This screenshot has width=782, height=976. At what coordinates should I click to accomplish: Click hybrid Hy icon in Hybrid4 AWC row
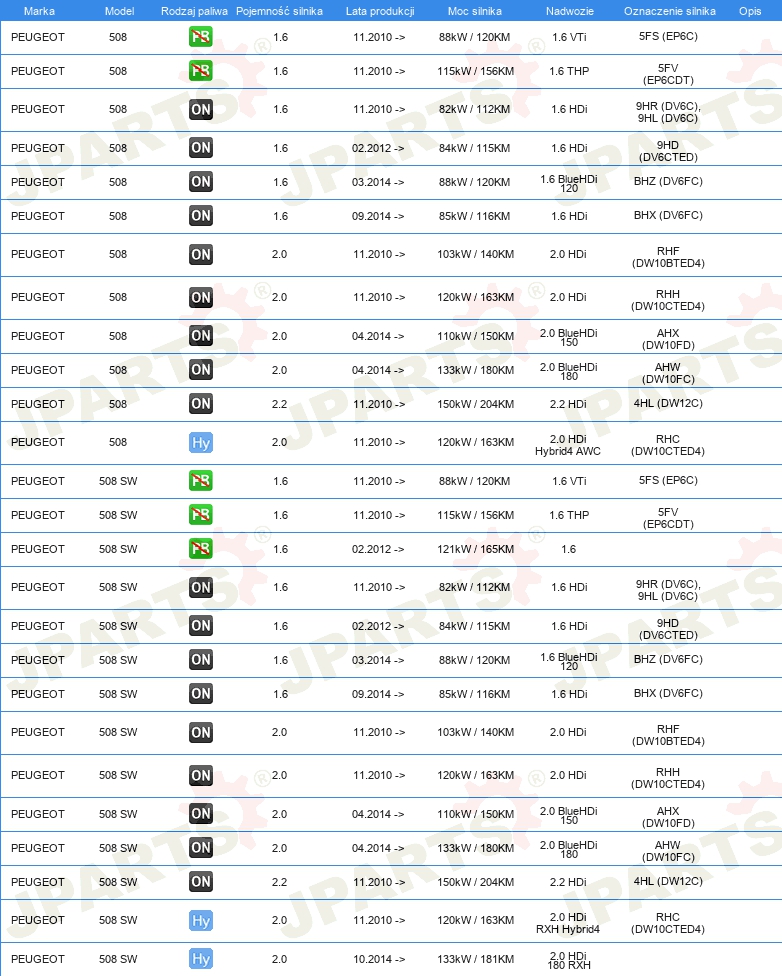point(200,443)
